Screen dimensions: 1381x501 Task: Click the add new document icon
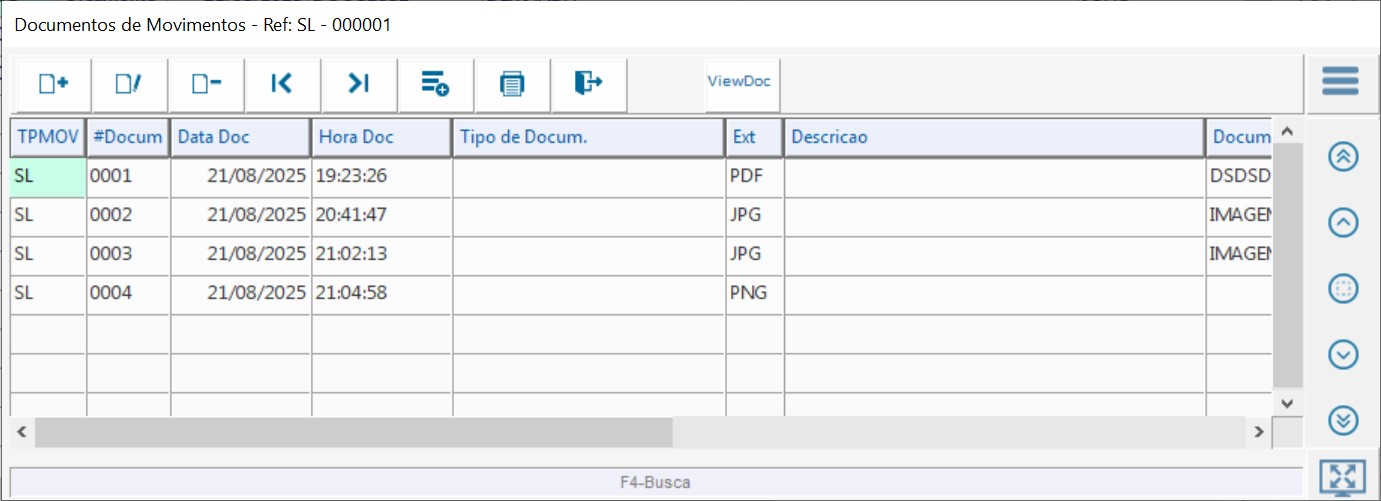(53, 84)
